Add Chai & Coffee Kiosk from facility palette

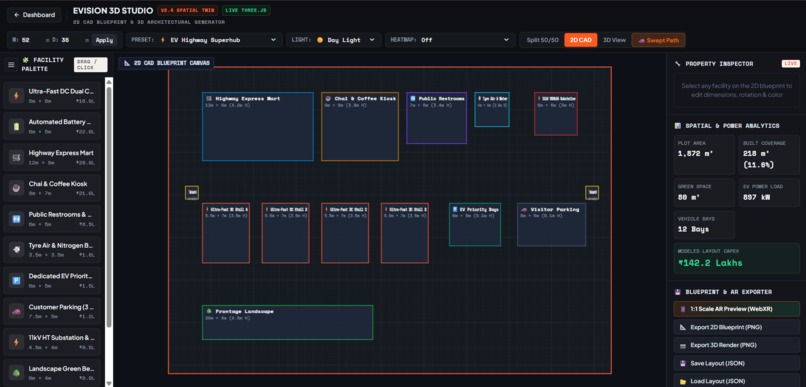(51, 188)
